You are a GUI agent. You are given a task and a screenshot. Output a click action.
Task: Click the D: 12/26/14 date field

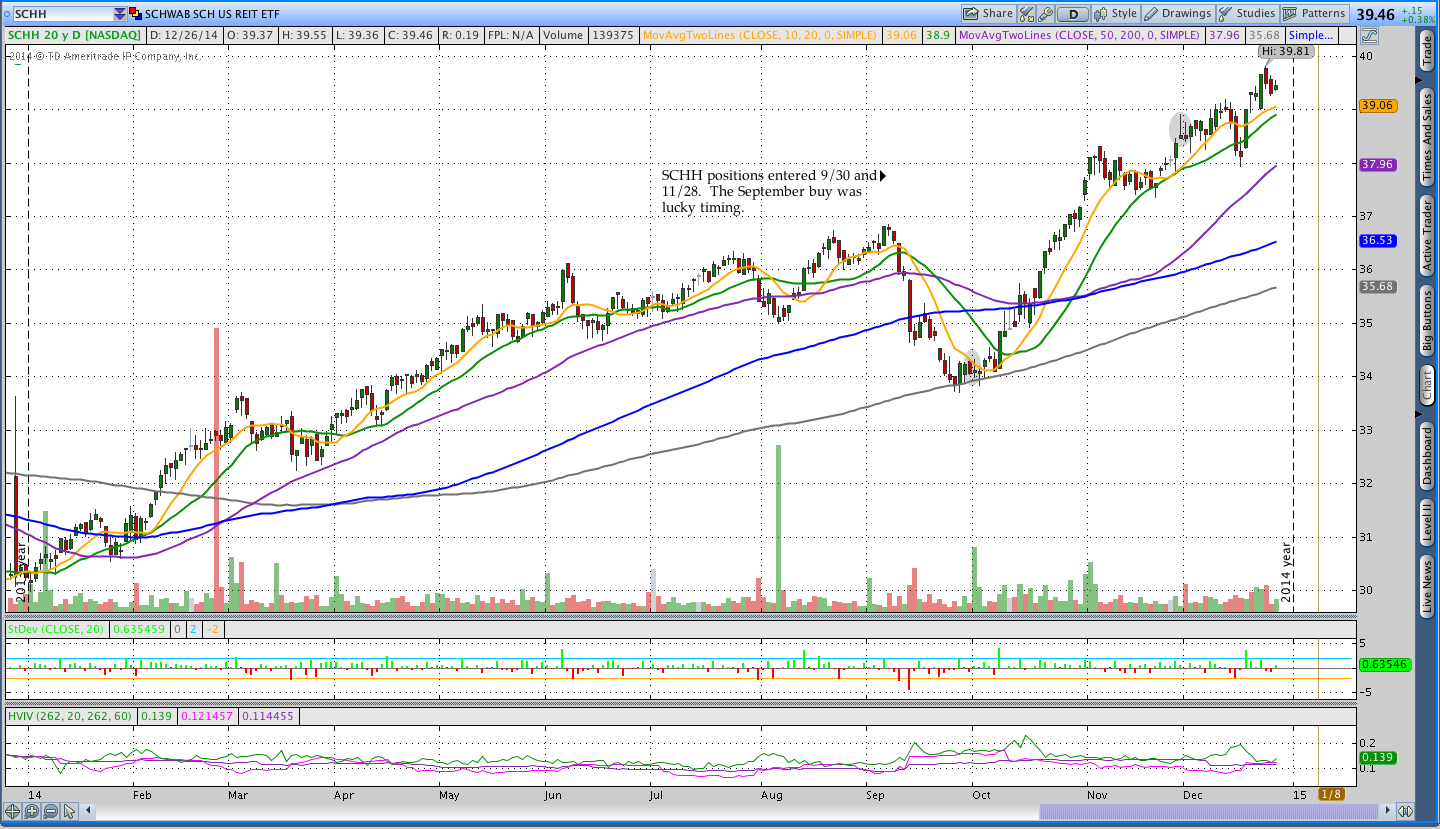tap(183, 35)
